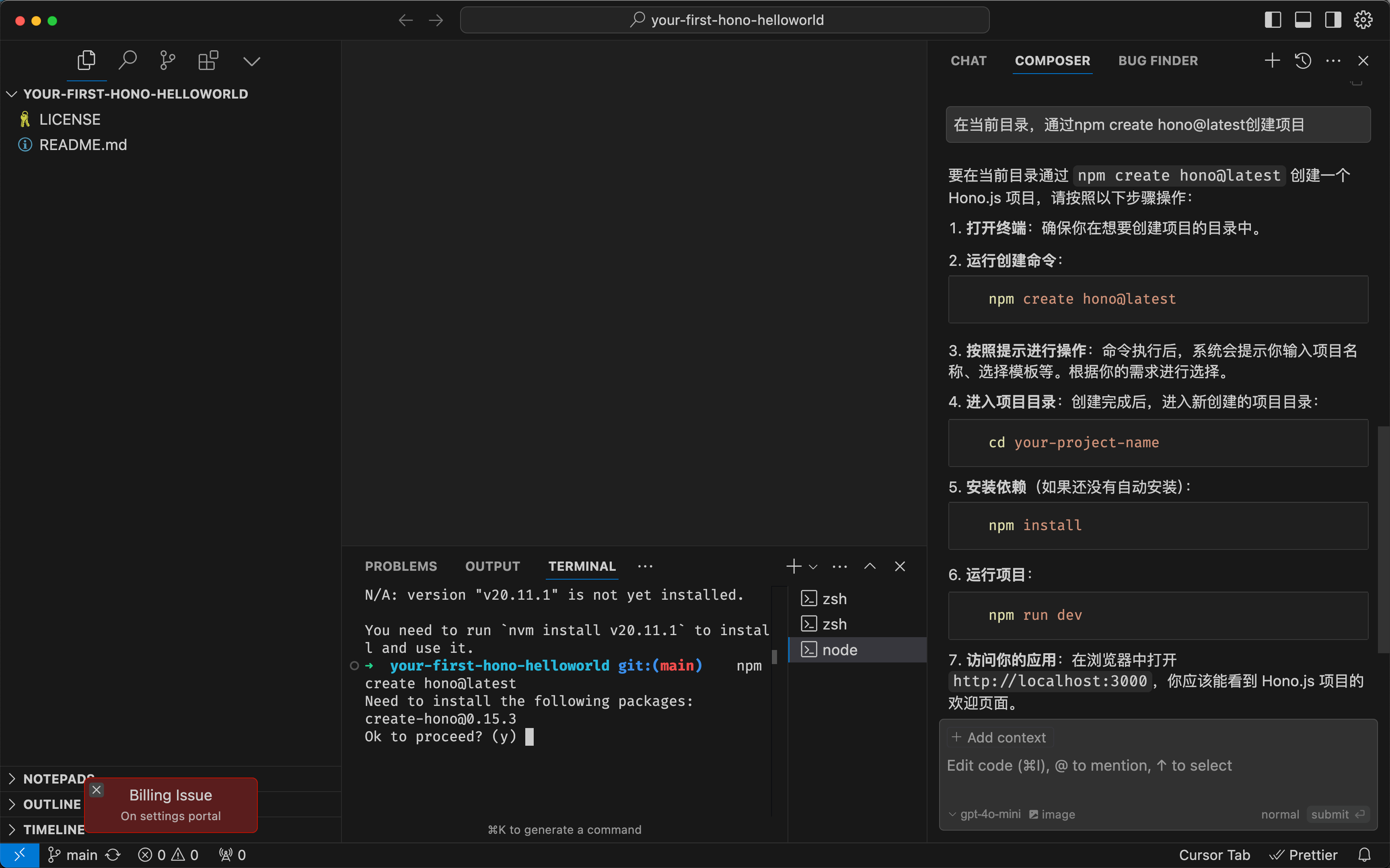The height and width of the screenshot is (868, 1390).
Task: Click the Prettier status bar item
Action: (1303, 855)
